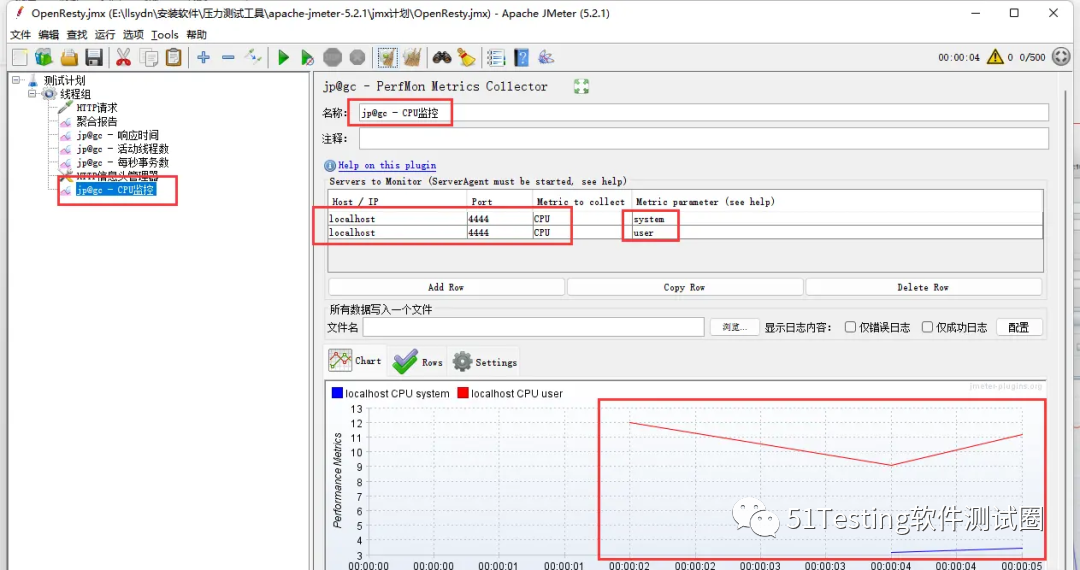Viewport: 1080px width, 570px height.
Task: Click the Help question mark toolbar icon
Action: (521, 58)
